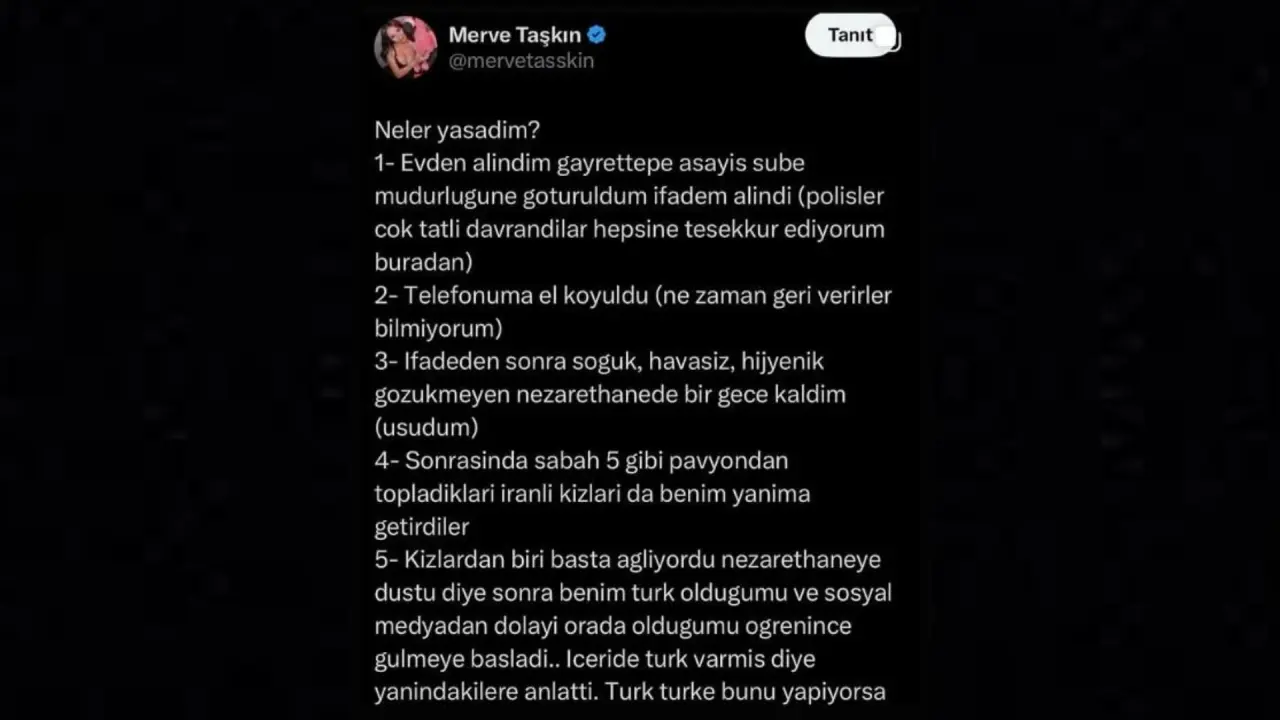The width and height of the screenshot is (1280, 720).
Task: Click the line 'gozukmeyen nezarethanede bir gece kaldim'
Action: pyautogui.click(x=610, y=394)
